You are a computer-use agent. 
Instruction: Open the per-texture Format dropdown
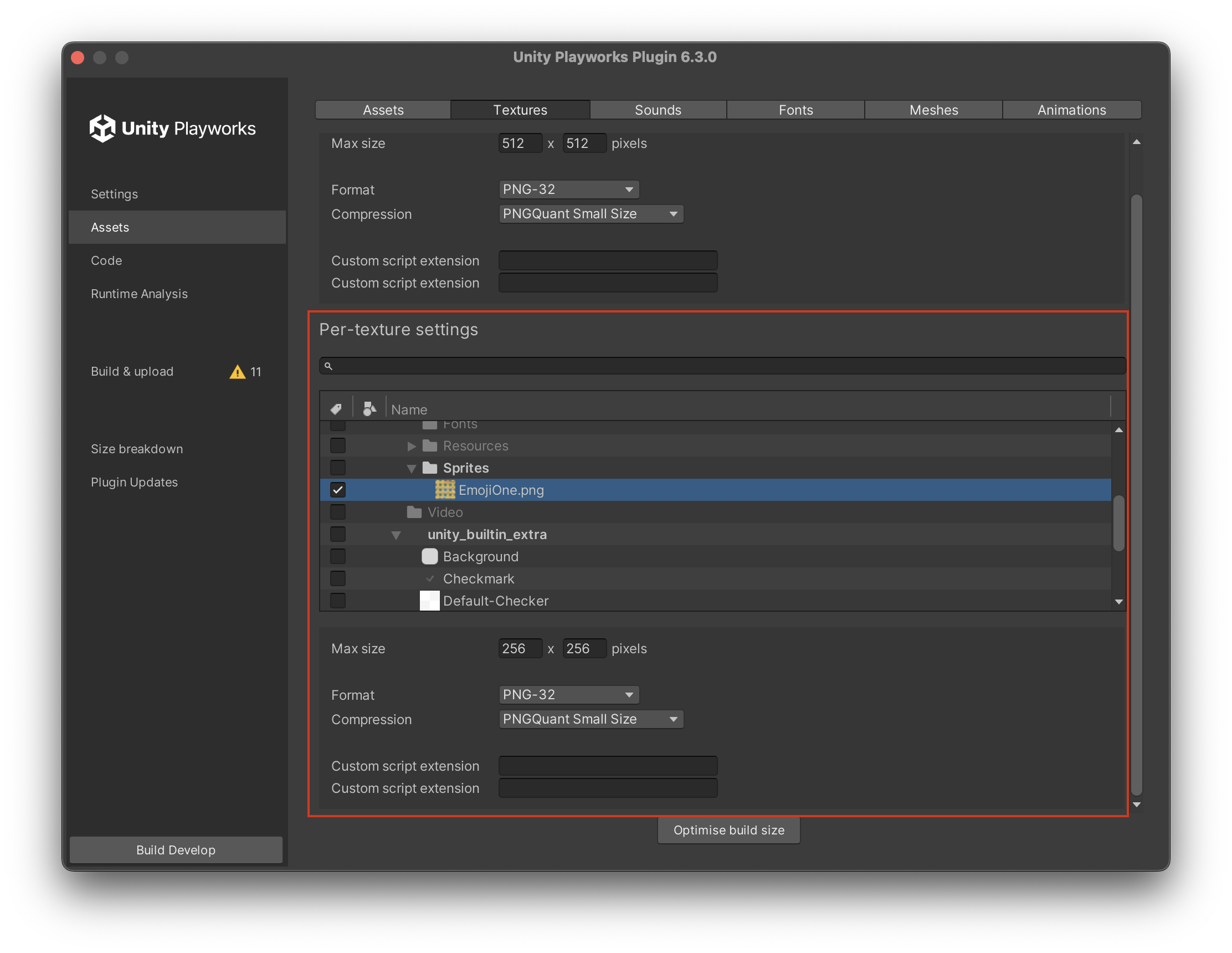(568, 695)
